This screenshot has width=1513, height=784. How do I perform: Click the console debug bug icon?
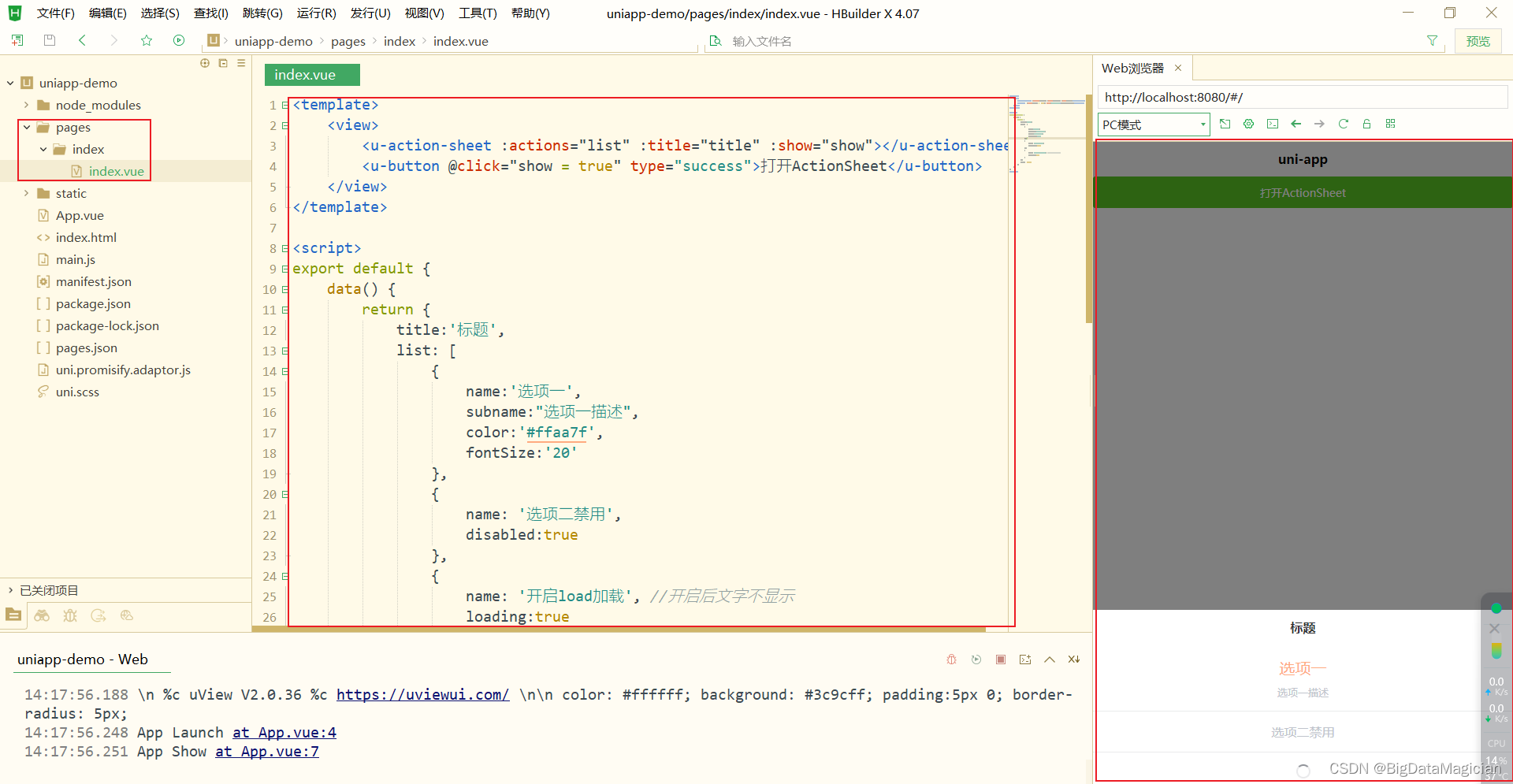(951, 660)
